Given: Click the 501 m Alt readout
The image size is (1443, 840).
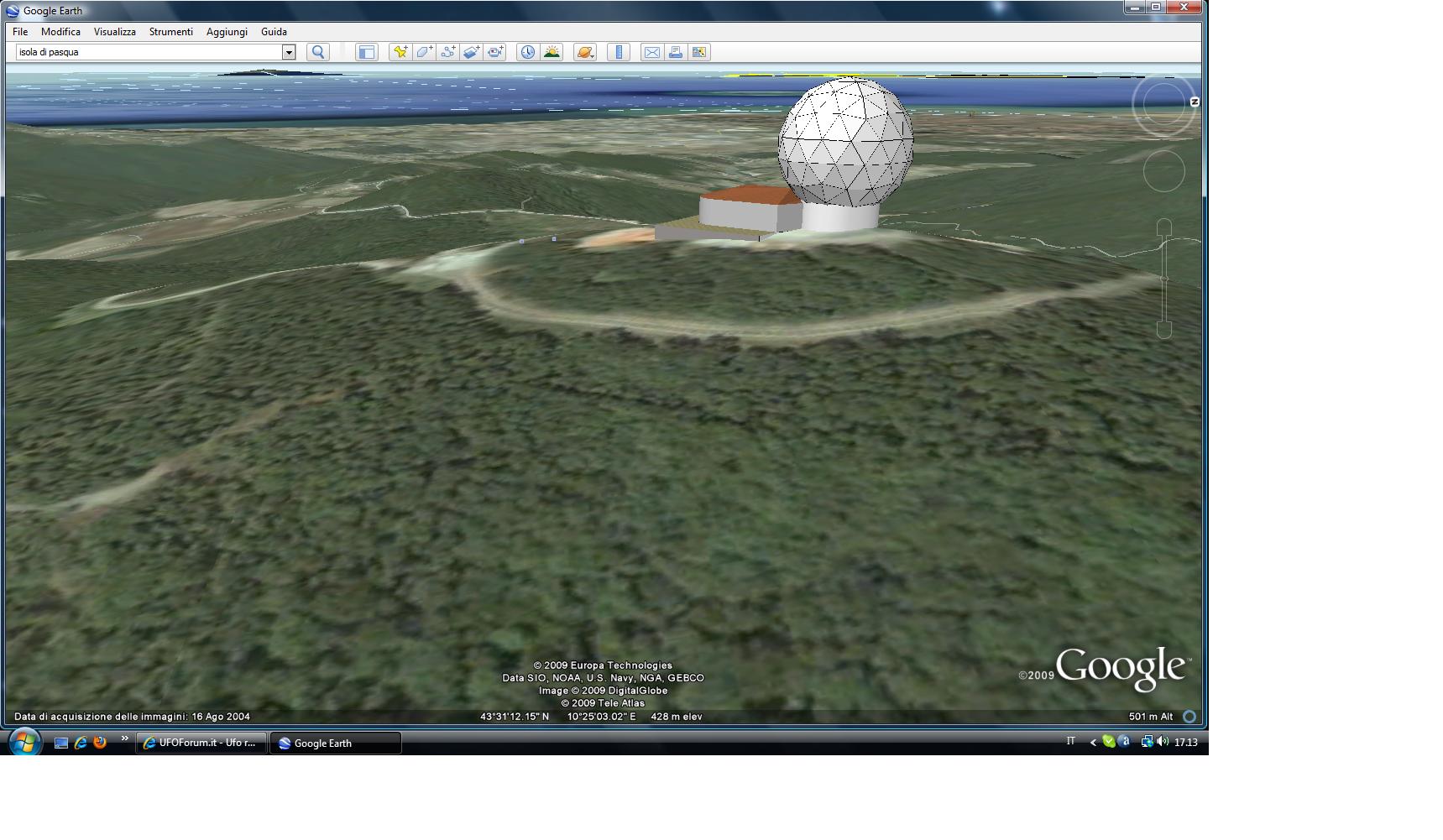Looking at the screenshot, I should [1151, 717].
